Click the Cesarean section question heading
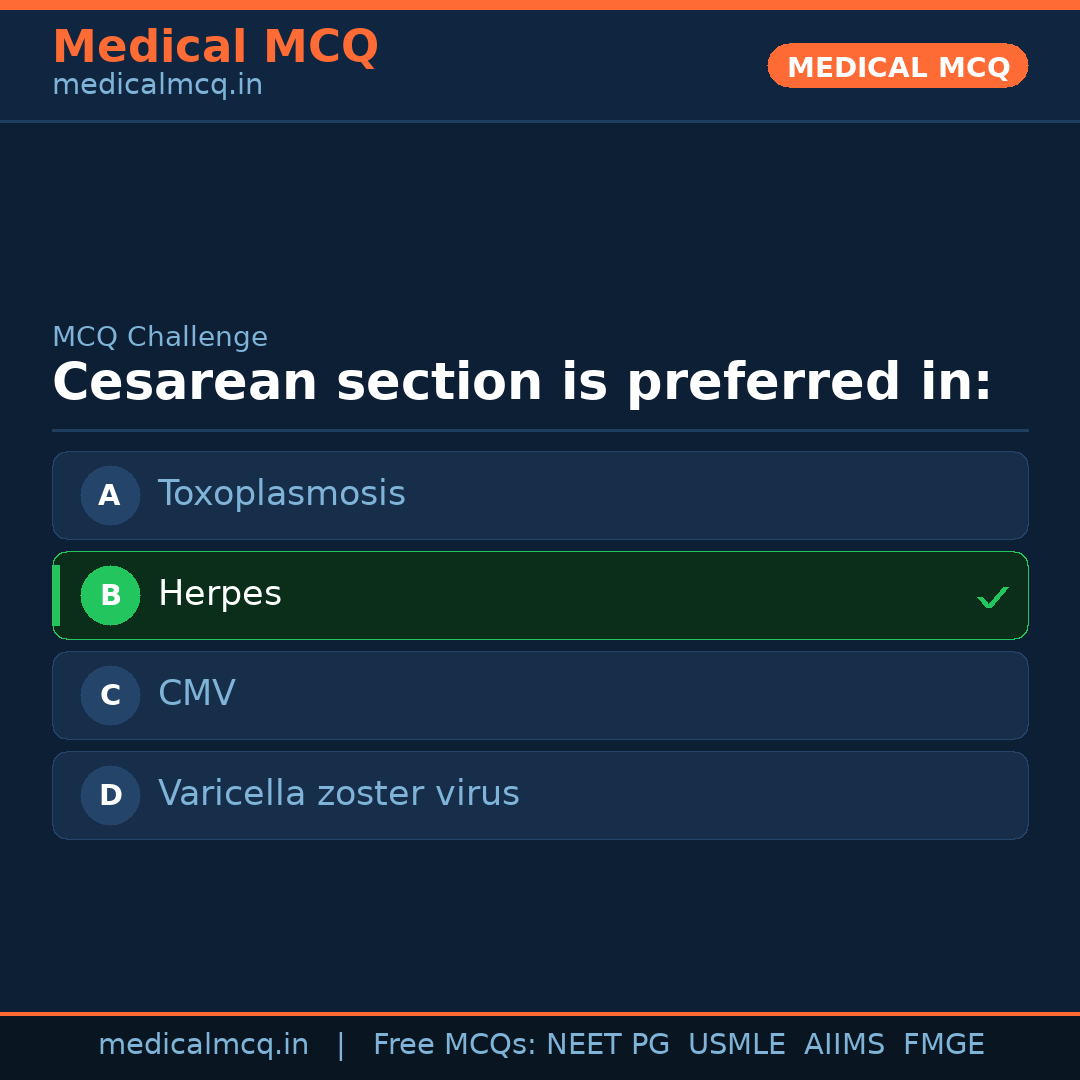This screenshot has height=1080, width=1080. point(521,383)
